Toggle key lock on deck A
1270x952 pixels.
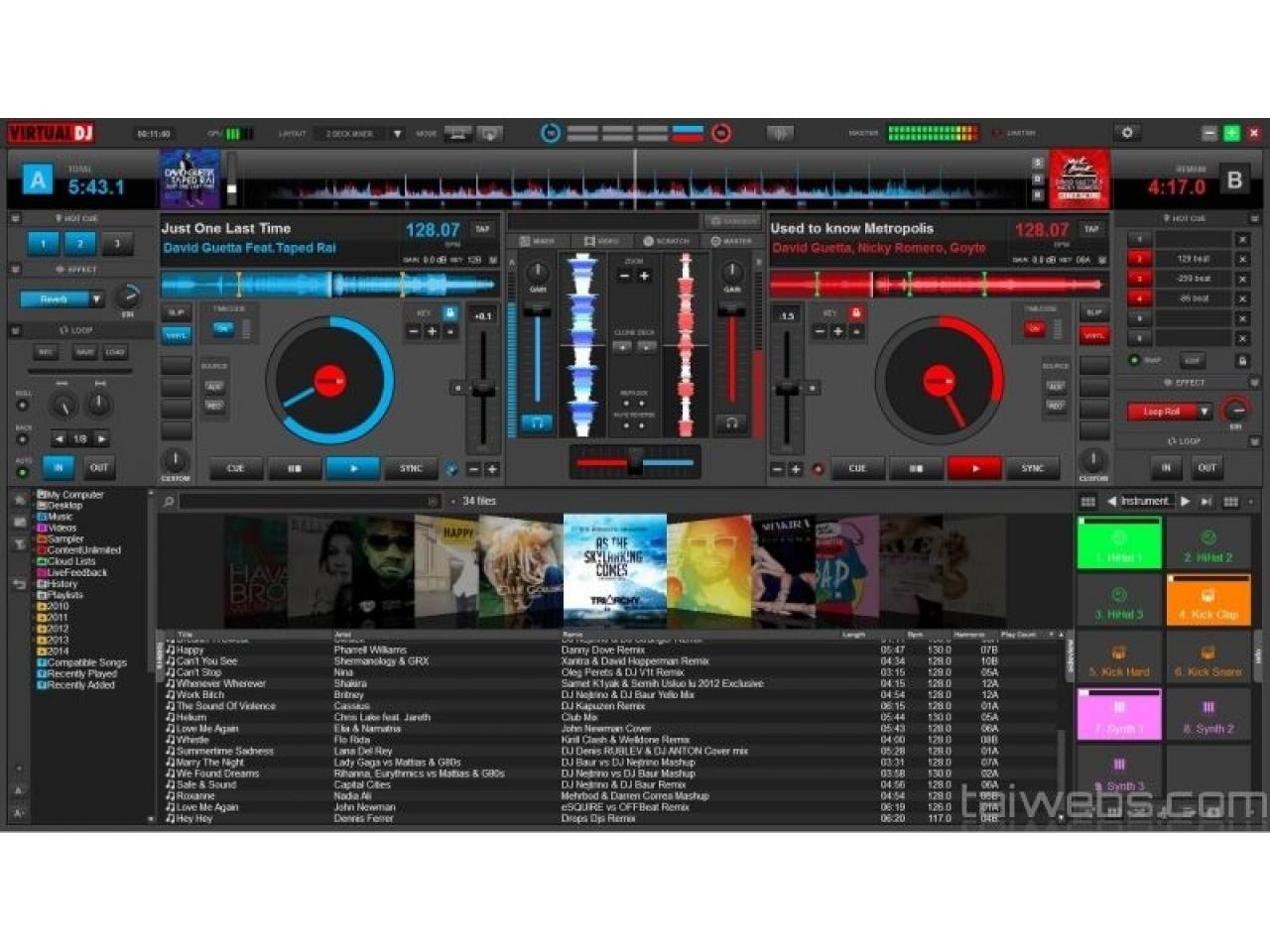(x=449, y=312)
